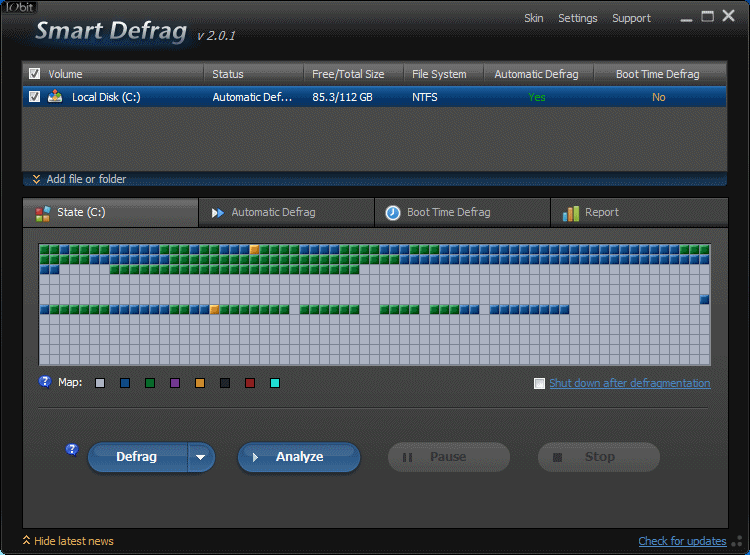Click the Stop button

coord(599,457)
